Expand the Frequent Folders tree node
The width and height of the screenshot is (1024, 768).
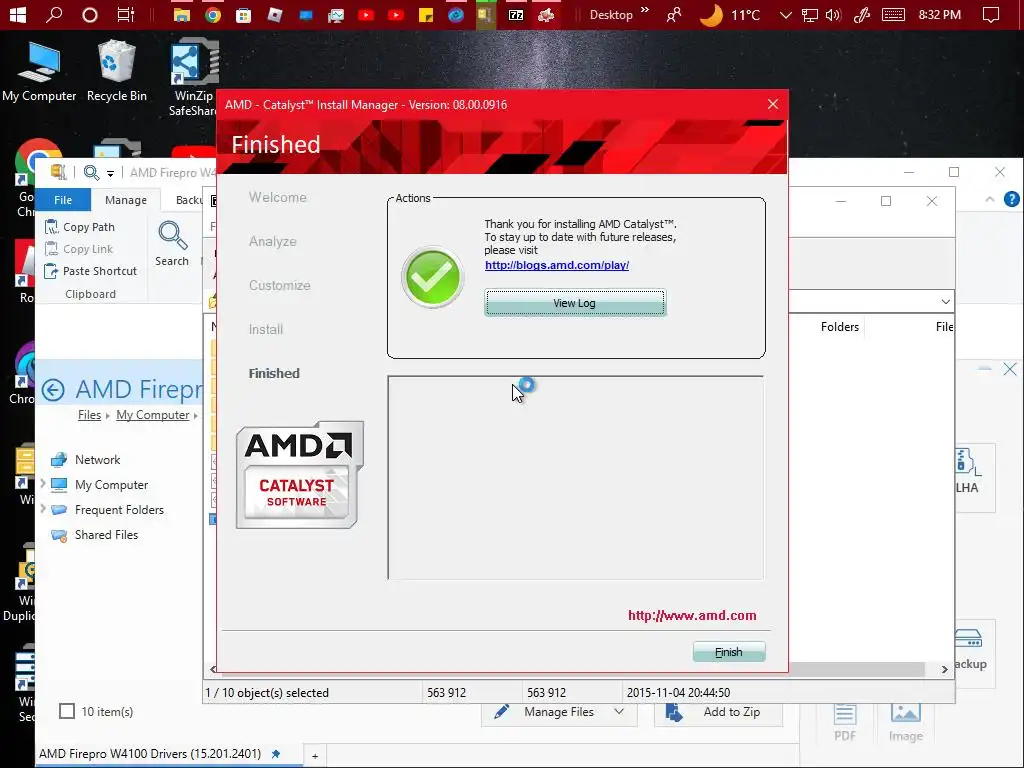click(43, 509)
